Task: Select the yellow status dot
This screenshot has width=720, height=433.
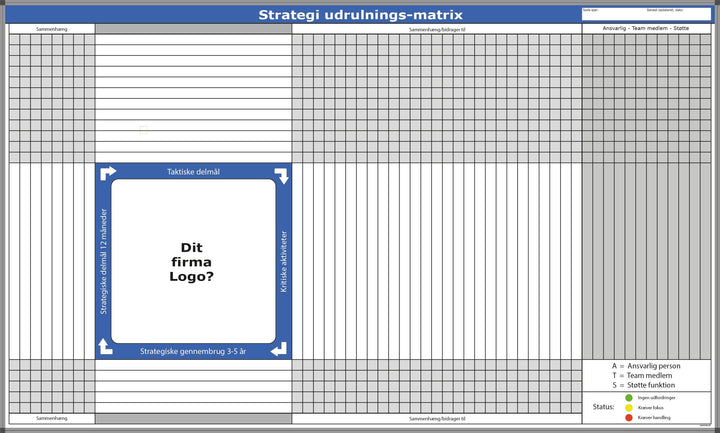Action: [629, 408]
